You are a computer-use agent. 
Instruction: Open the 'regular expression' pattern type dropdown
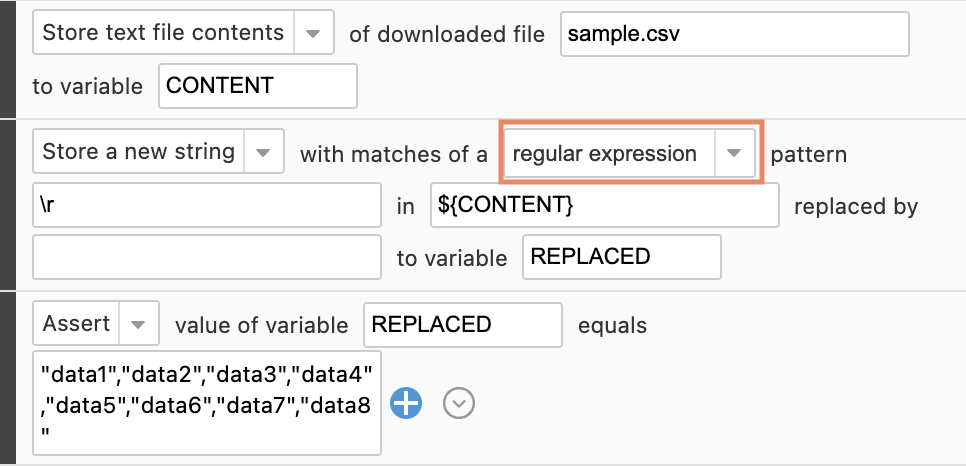pos(630,153)
